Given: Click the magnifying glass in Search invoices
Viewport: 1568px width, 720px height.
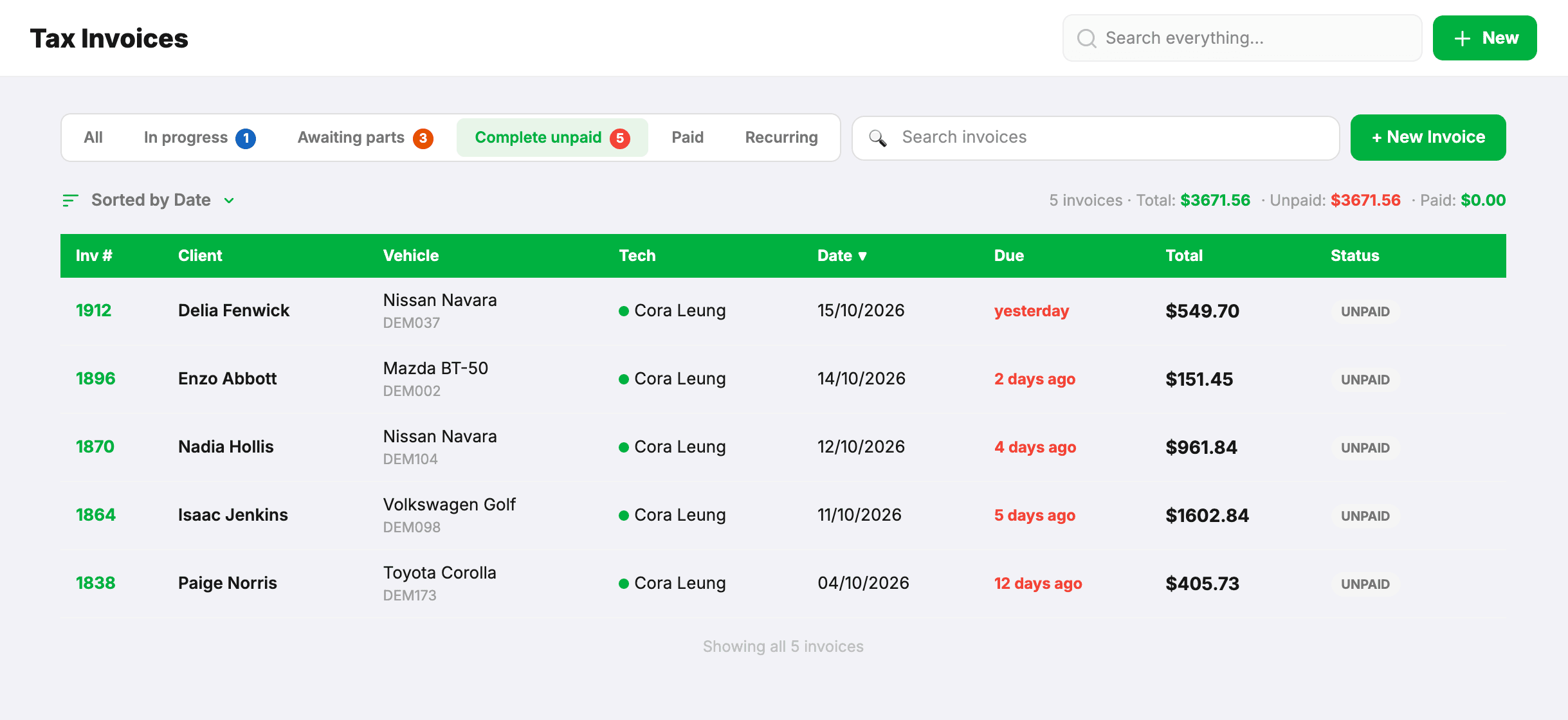Looking at the screenshot, I should [878, 138].
